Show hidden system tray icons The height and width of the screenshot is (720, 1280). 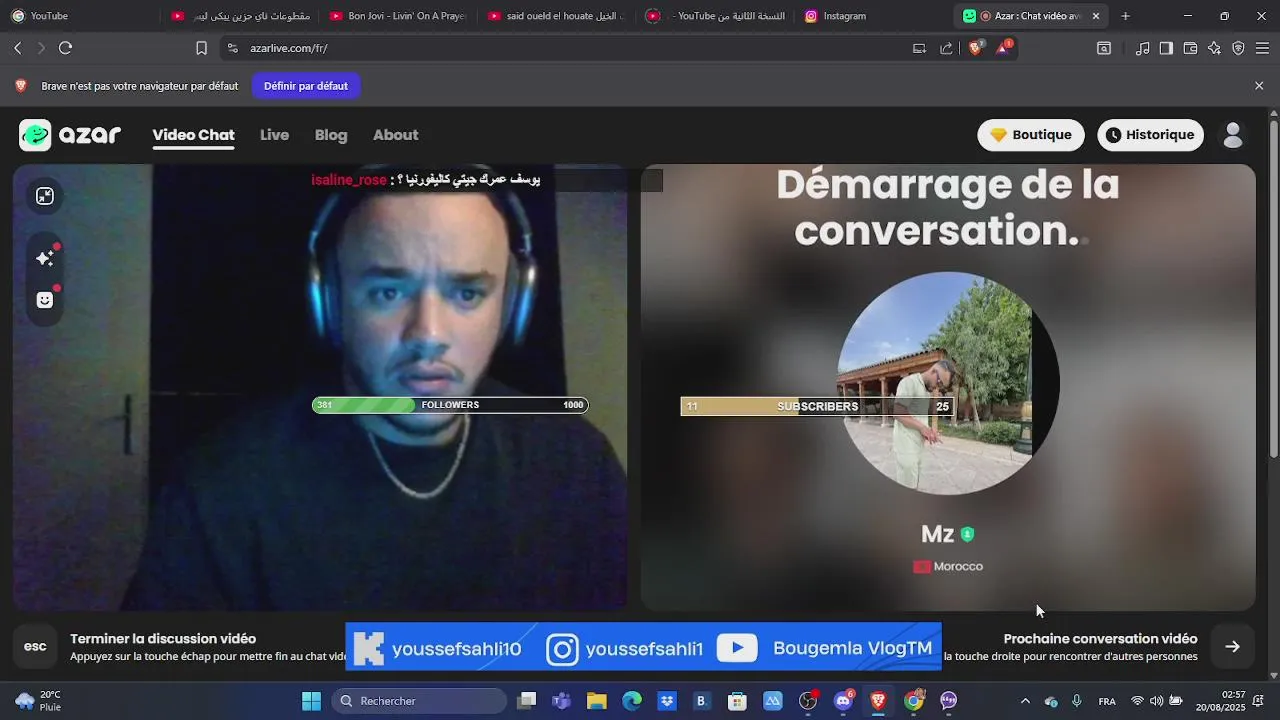(x=1024, y=701)
